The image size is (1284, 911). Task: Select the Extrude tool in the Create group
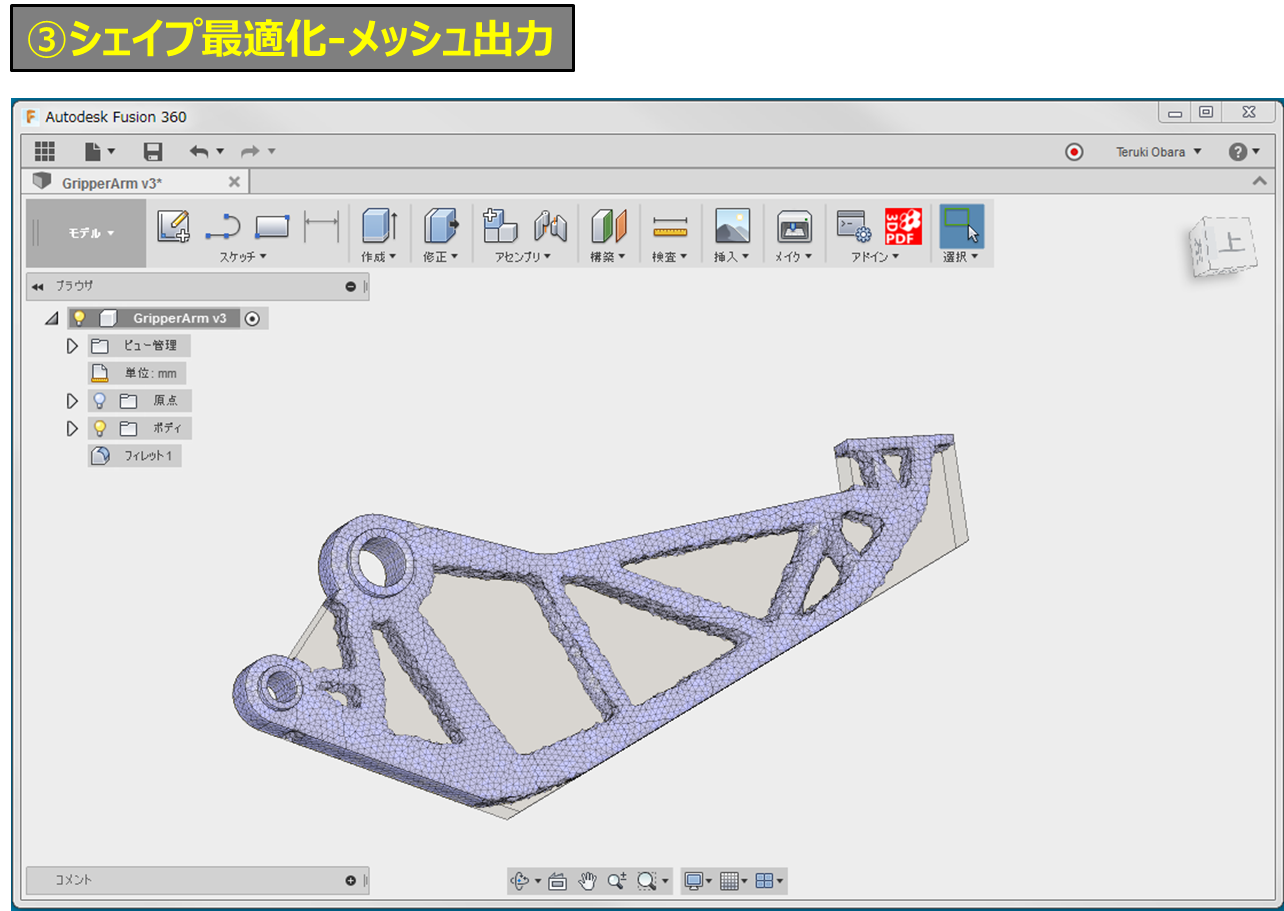click(379, 227)
